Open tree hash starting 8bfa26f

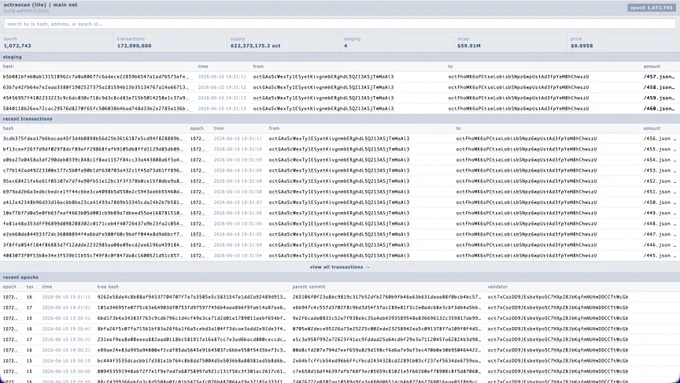[x=192, y=329]
